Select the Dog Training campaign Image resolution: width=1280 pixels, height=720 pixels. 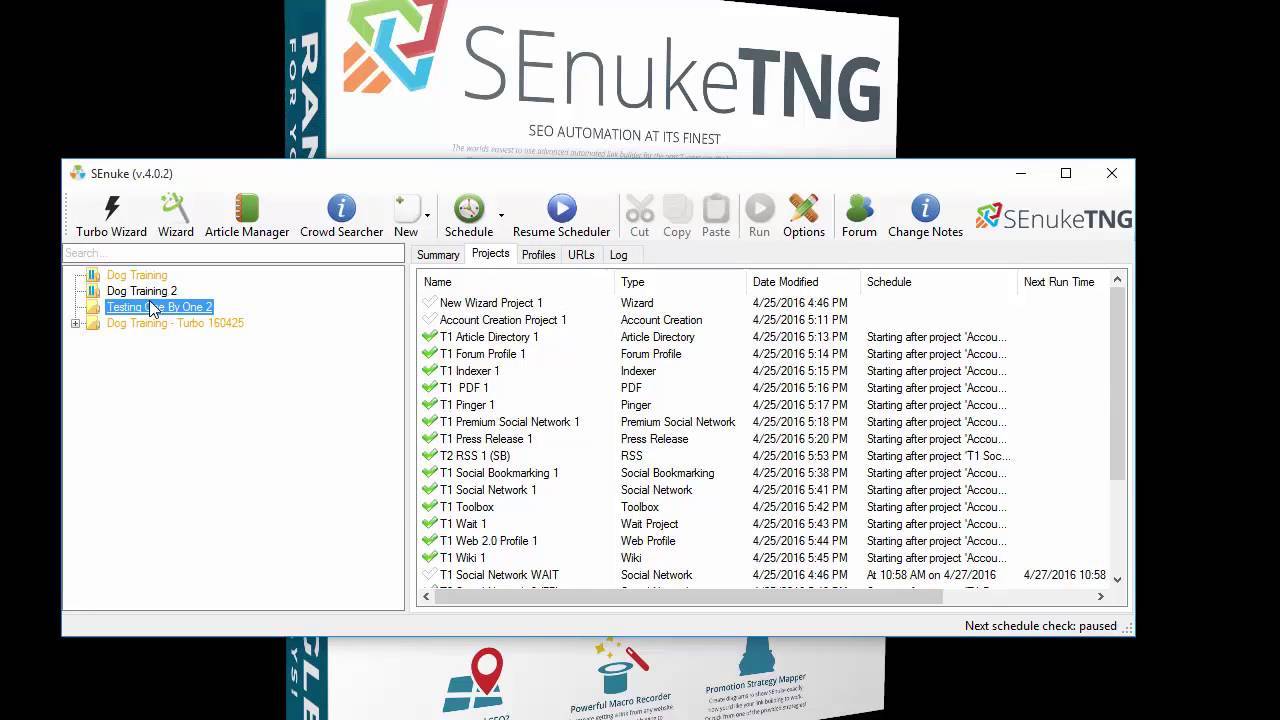click(137, 275)
